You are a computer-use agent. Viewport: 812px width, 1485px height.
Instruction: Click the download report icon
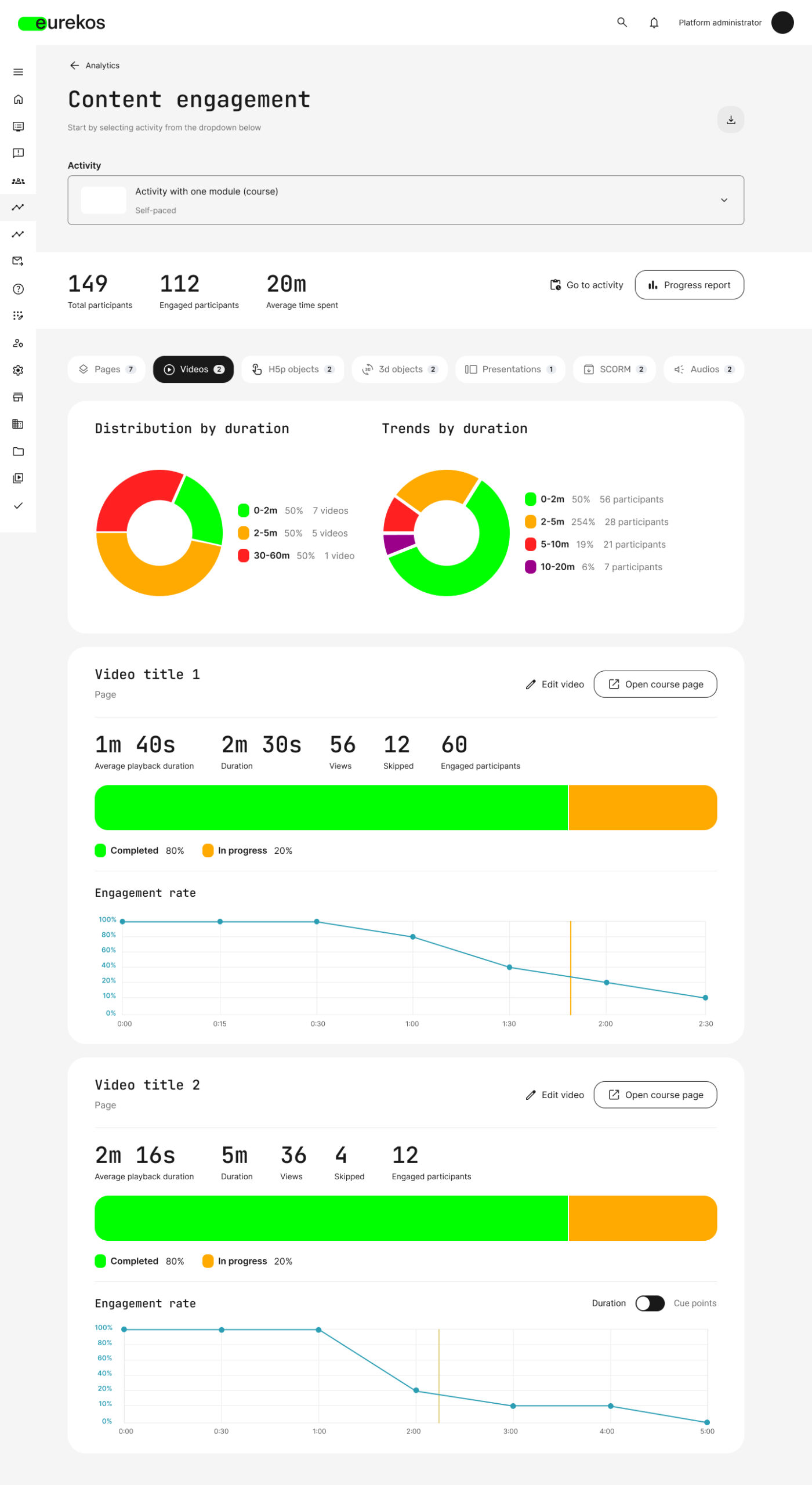(x=730, y=119)
